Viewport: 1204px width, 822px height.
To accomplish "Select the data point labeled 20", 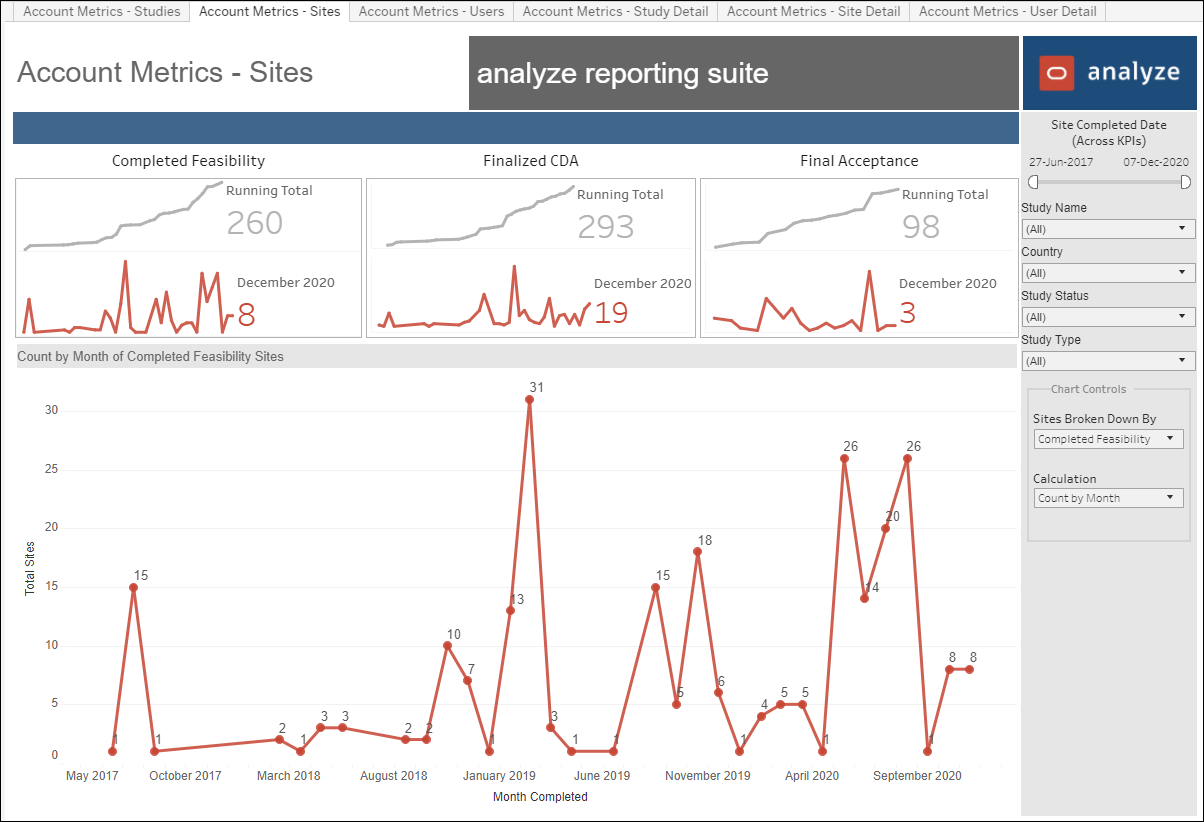I will click(885, 528).
